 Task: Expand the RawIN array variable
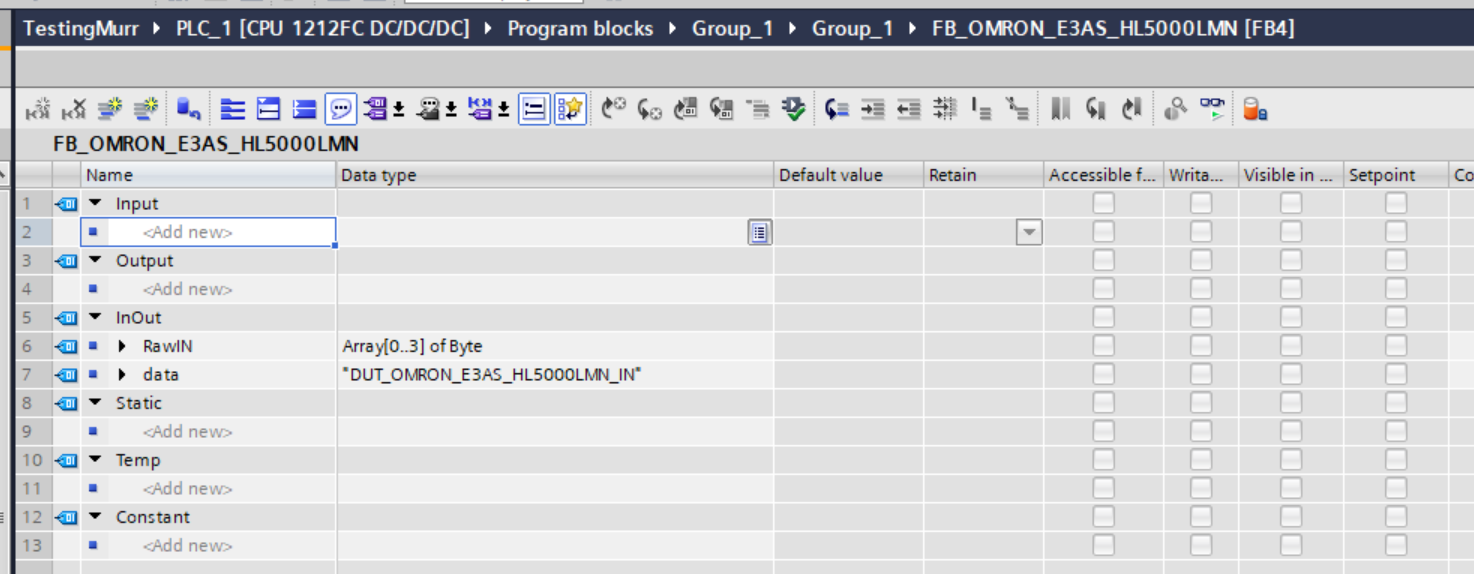point(122,346)
